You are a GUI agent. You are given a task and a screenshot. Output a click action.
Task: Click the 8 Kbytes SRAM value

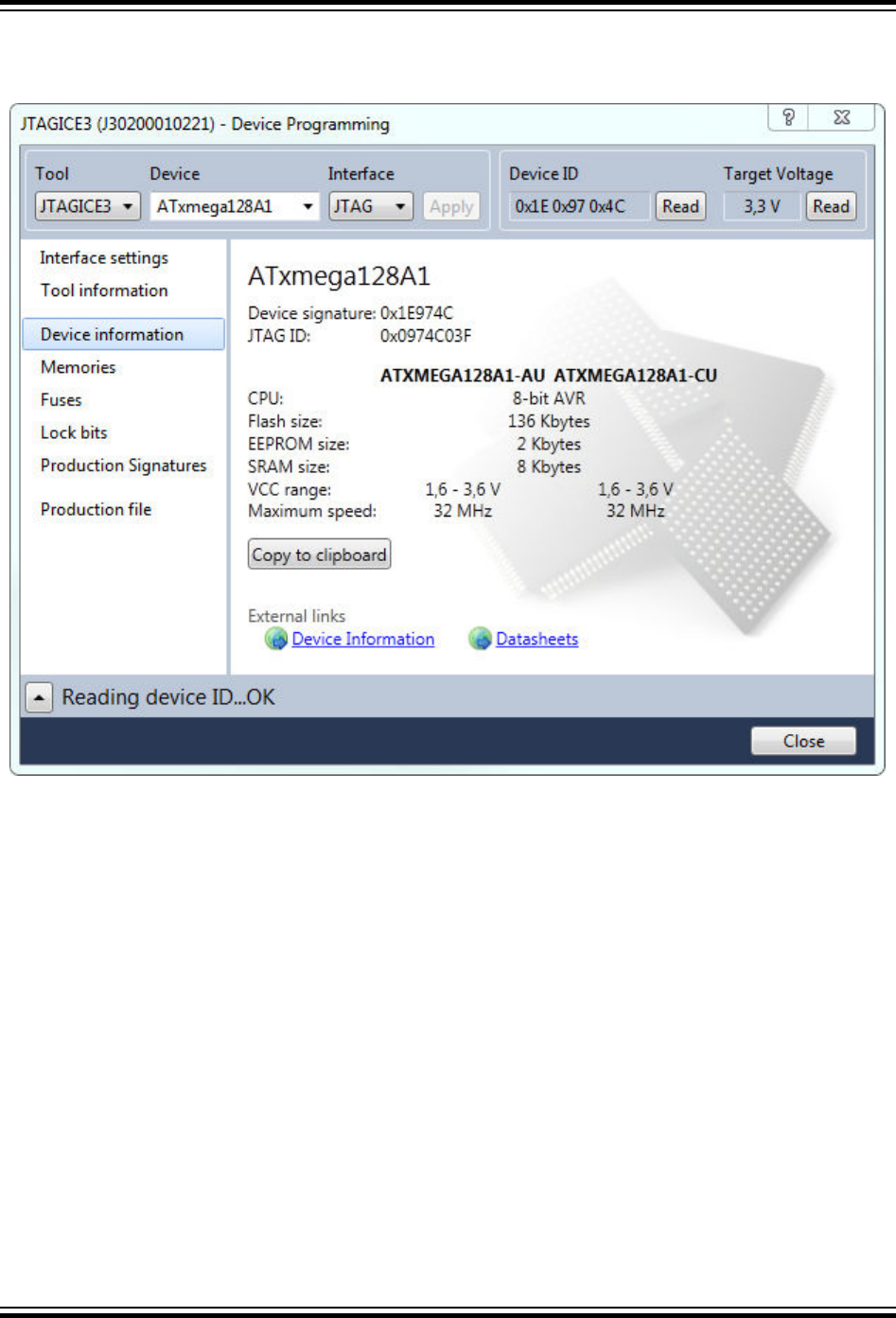click(549, 466)
